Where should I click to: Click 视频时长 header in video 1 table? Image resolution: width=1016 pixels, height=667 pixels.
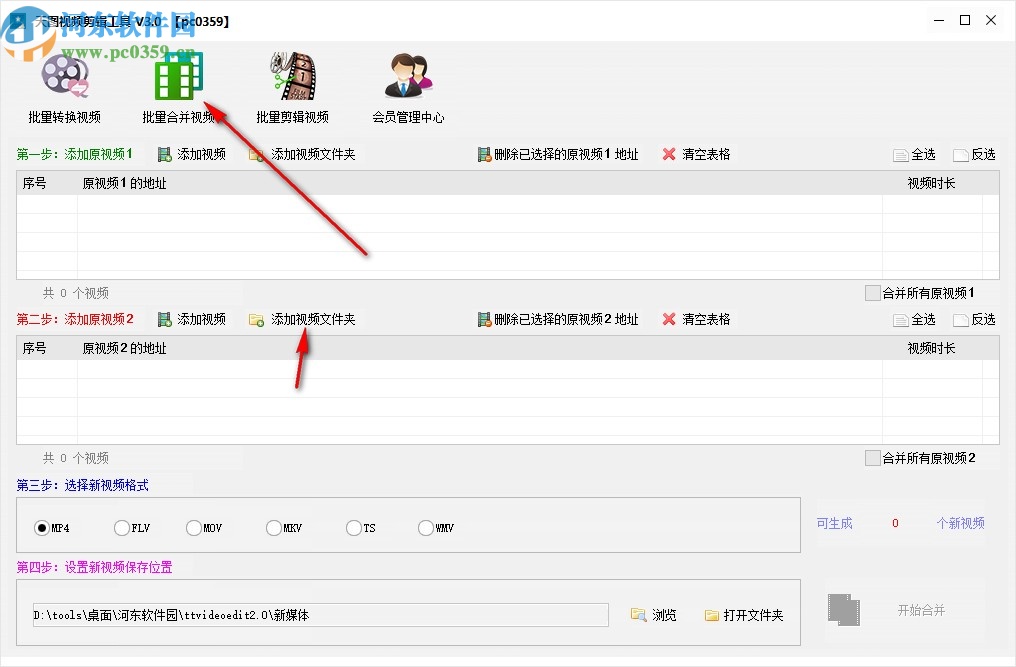[931, 183]
